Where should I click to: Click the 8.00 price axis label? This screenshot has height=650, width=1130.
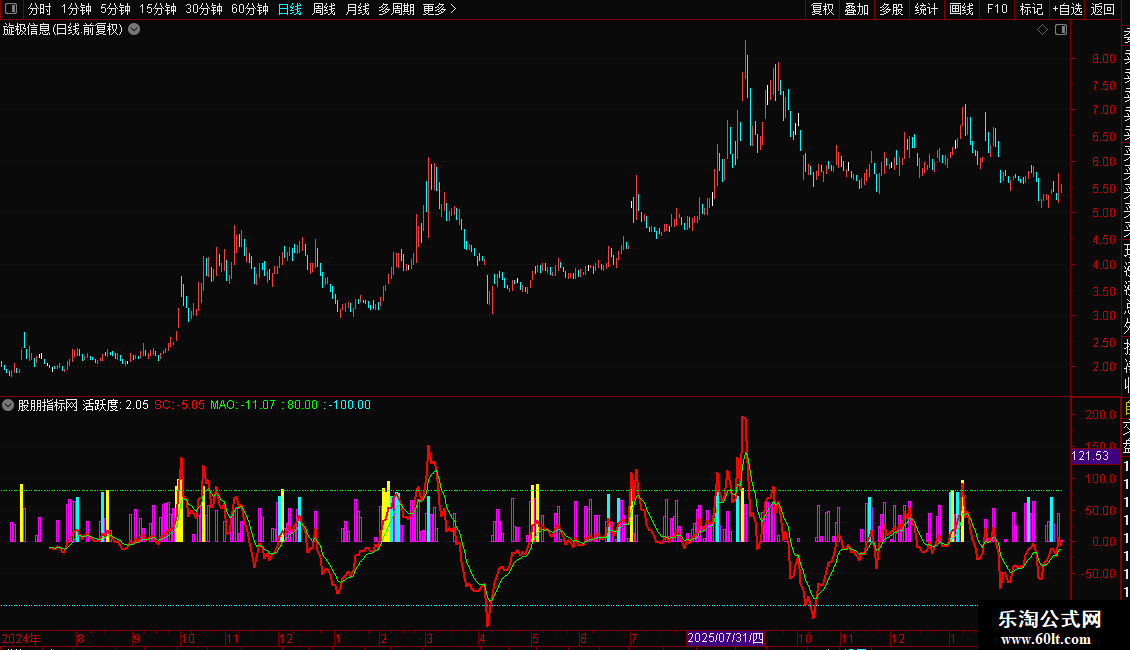[1104, 59]
